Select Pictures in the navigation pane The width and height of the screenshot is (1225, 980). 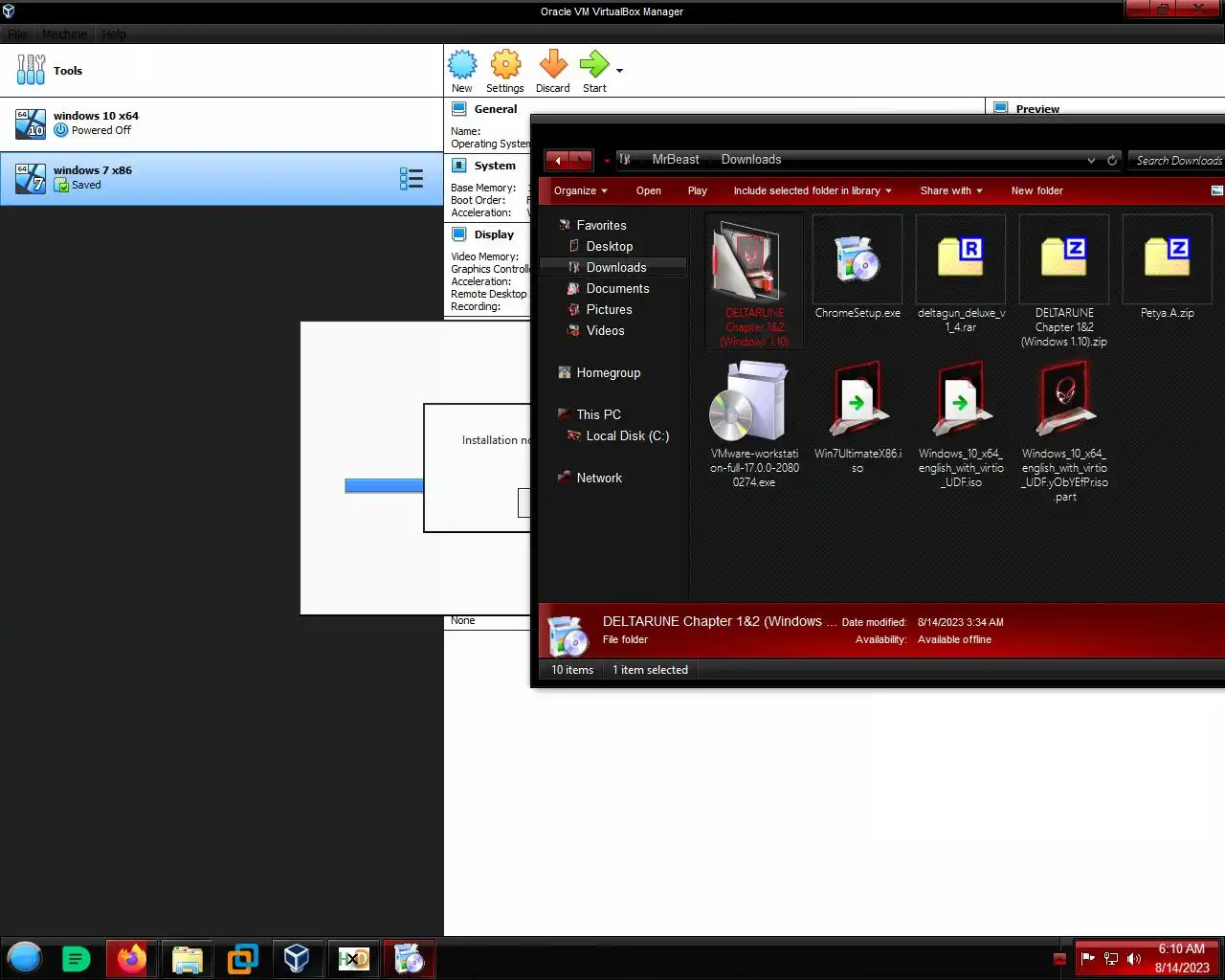tap(609, 309)
